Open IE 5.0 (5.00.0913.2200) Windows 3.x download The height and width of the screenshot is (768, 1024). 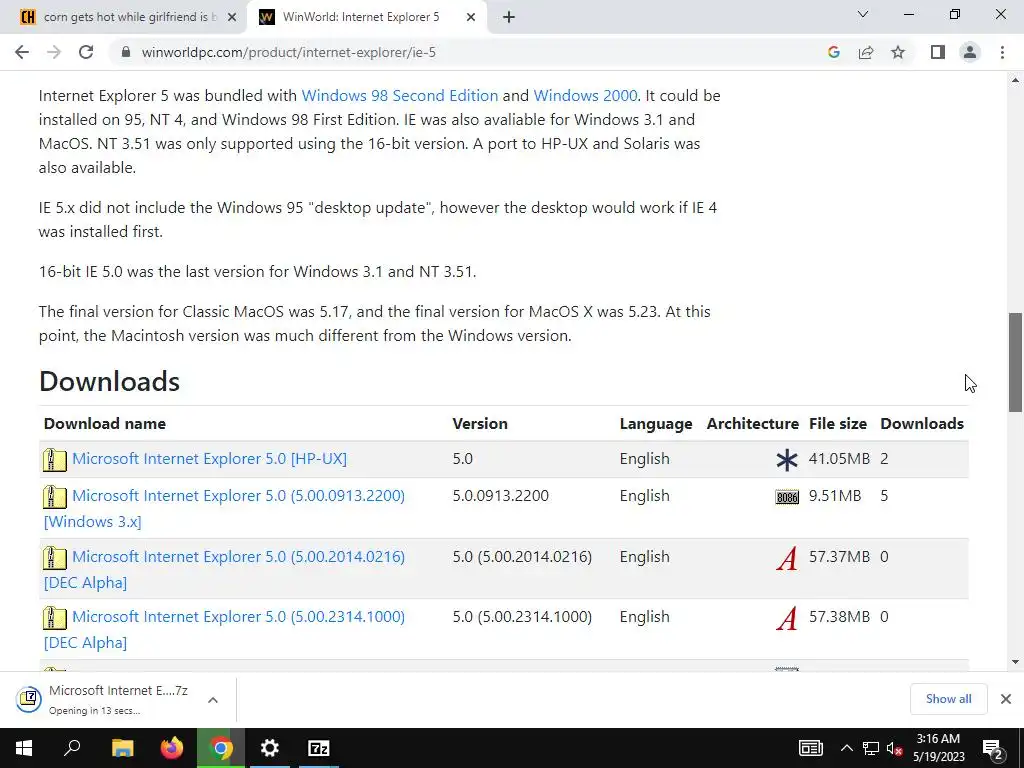[238, 496]
